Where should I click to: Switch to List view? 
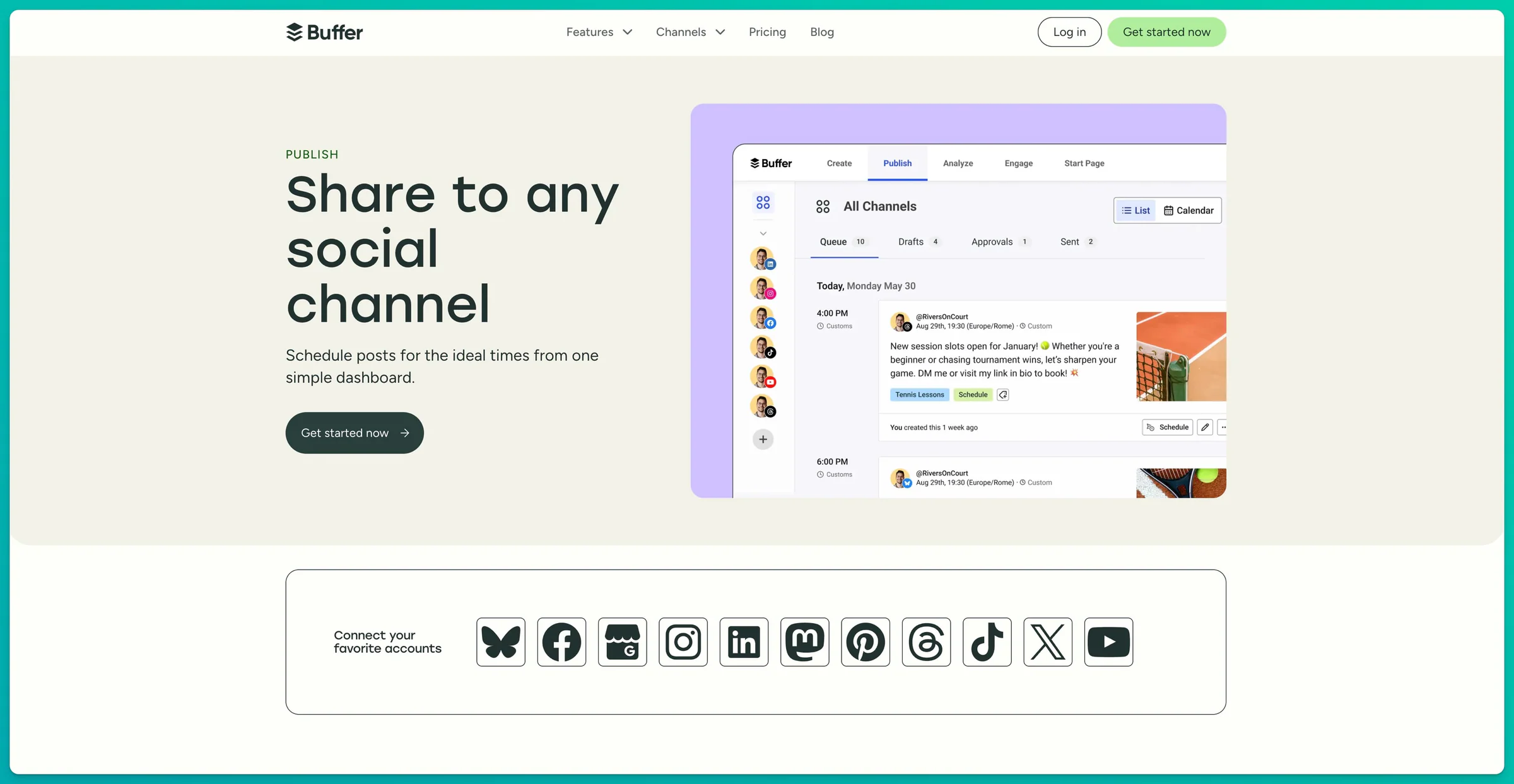point(1135,211)
